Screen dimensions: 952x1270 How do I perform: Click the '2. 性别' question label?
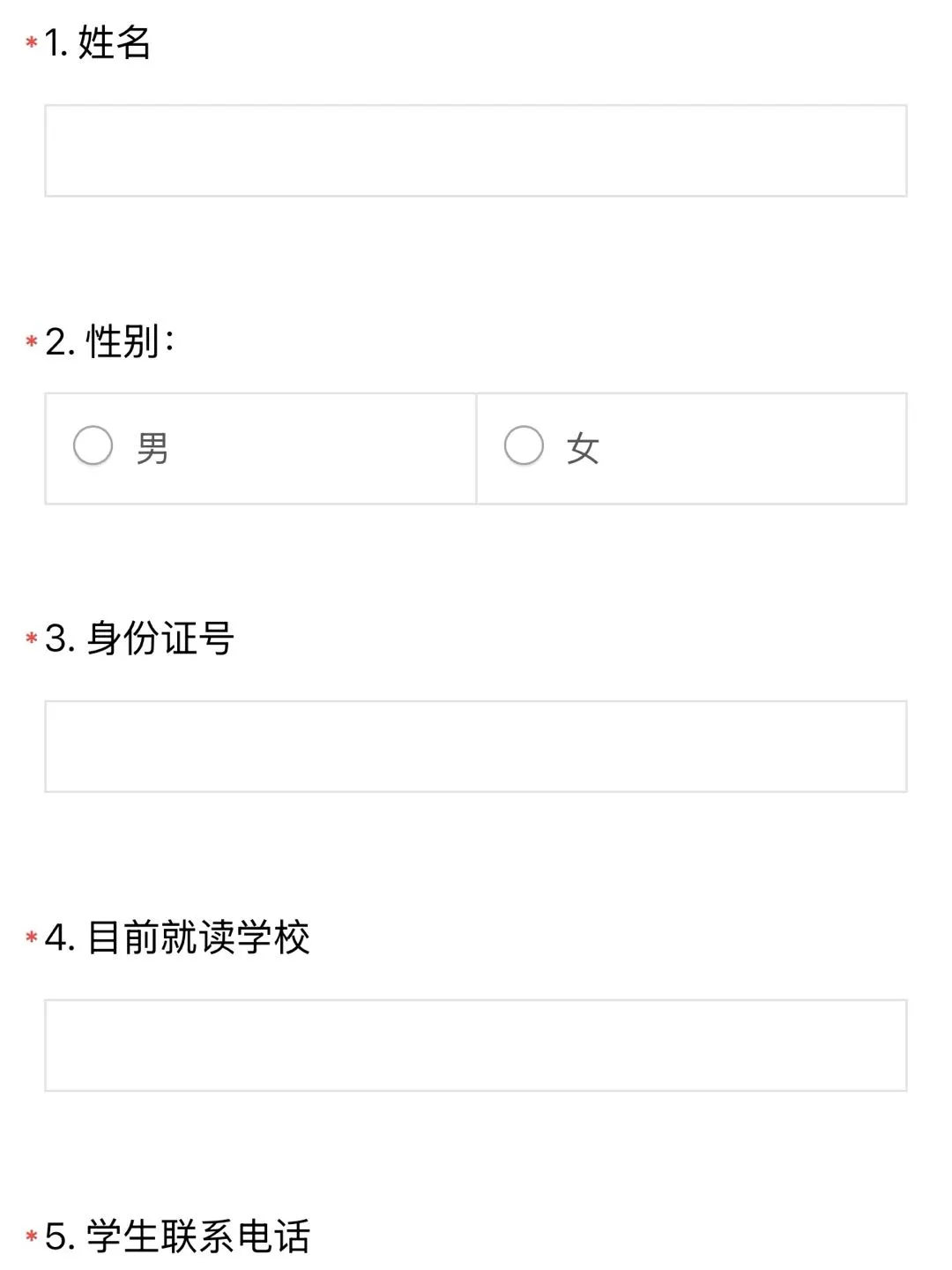[x=110, y=341]
